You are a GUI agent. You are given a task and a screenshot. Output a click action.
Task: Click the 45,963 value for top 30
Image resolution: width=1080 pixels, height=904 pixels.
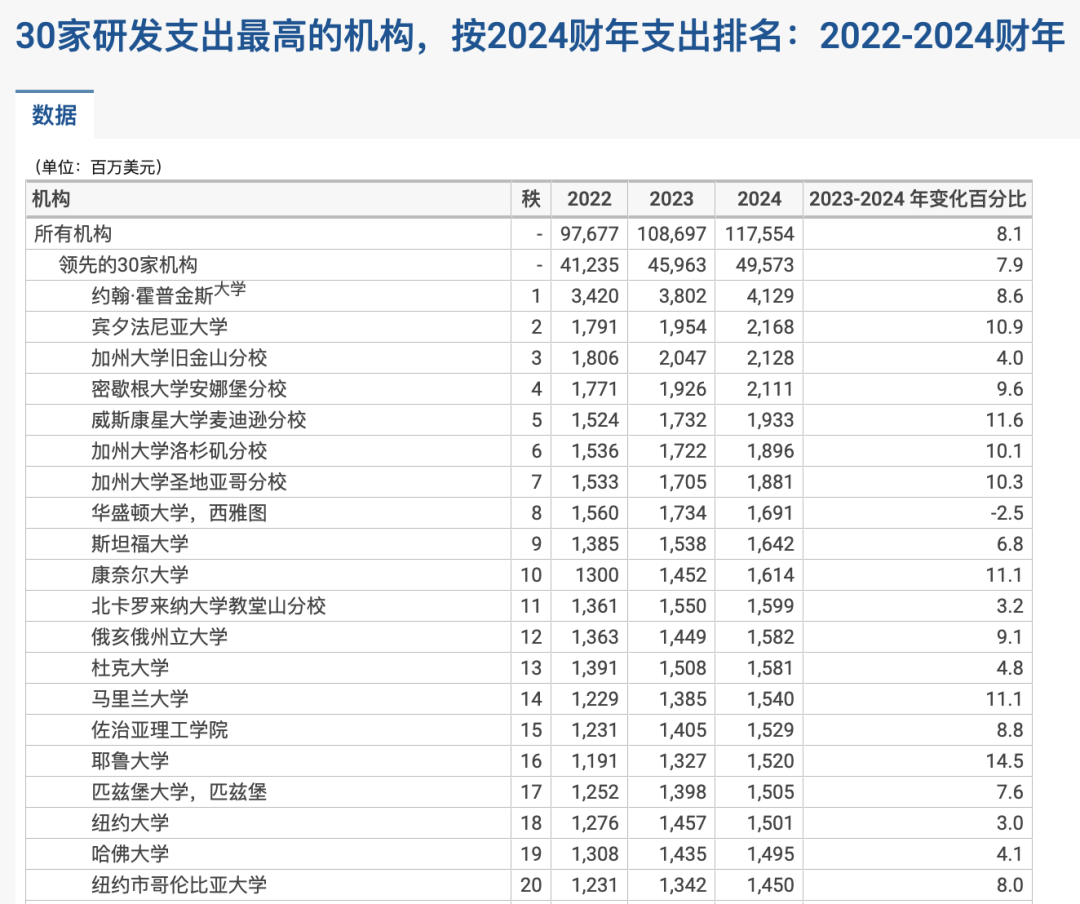coord(677,265)
